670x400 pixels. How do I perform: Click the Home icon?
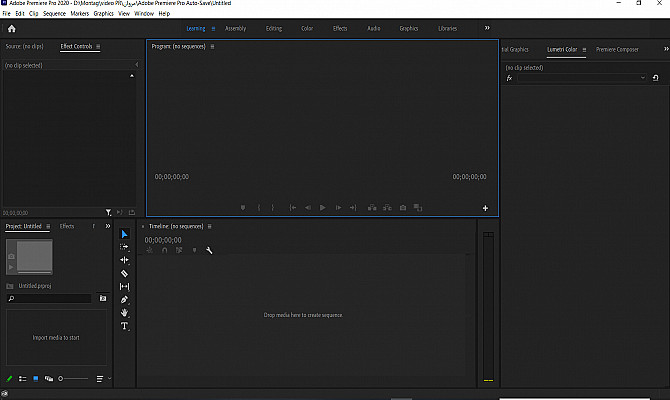12,29
